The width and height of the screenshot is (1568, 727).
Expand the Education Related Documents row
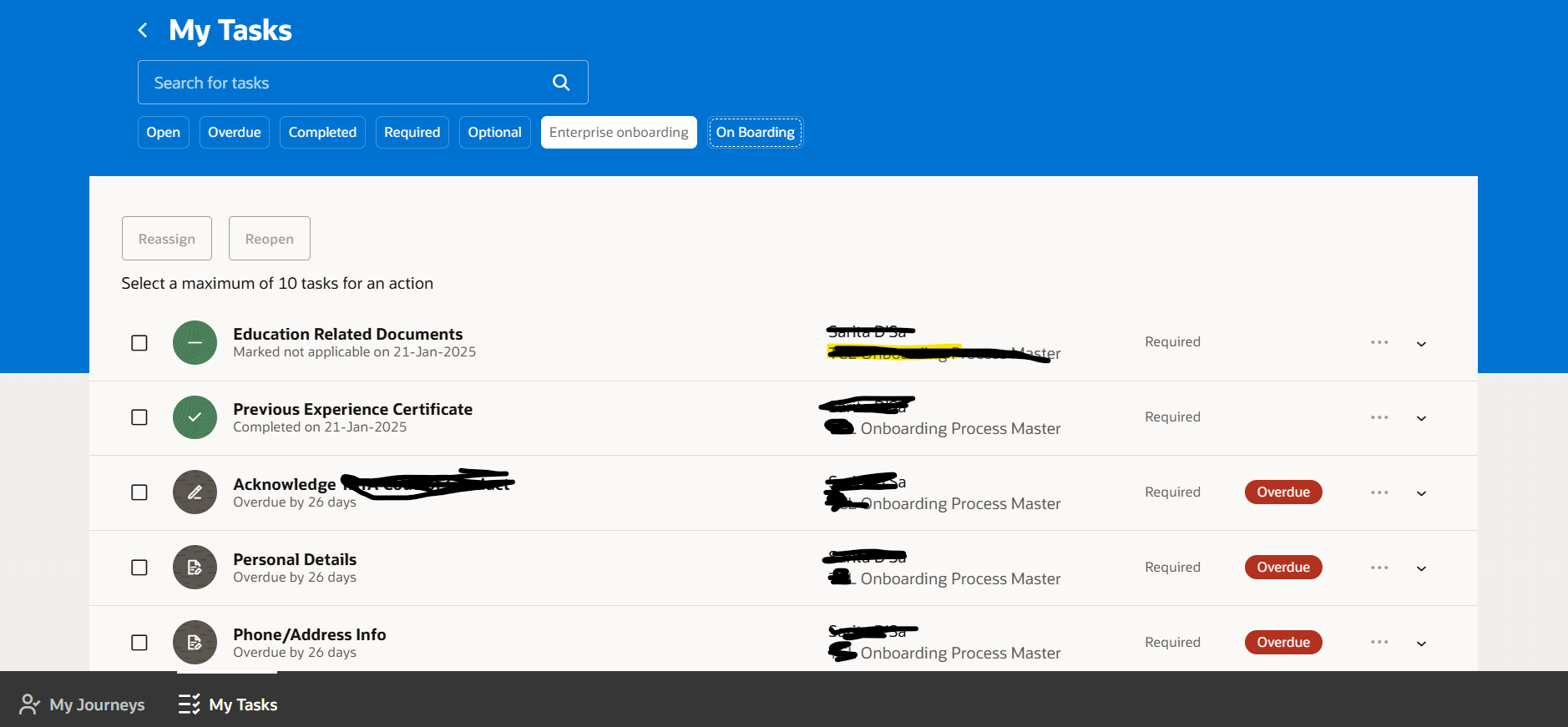click(1421, 344)
